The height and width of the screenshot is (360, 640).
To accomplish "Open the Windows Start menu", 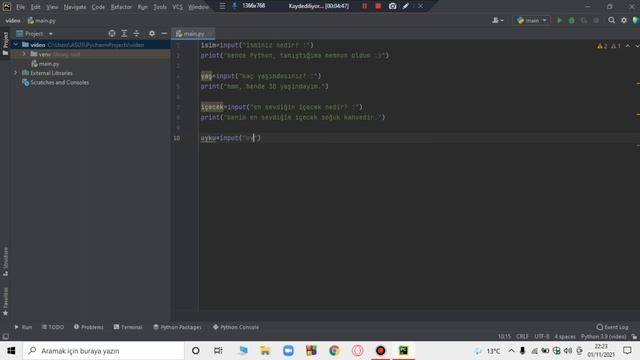I will tap(11, 351).
